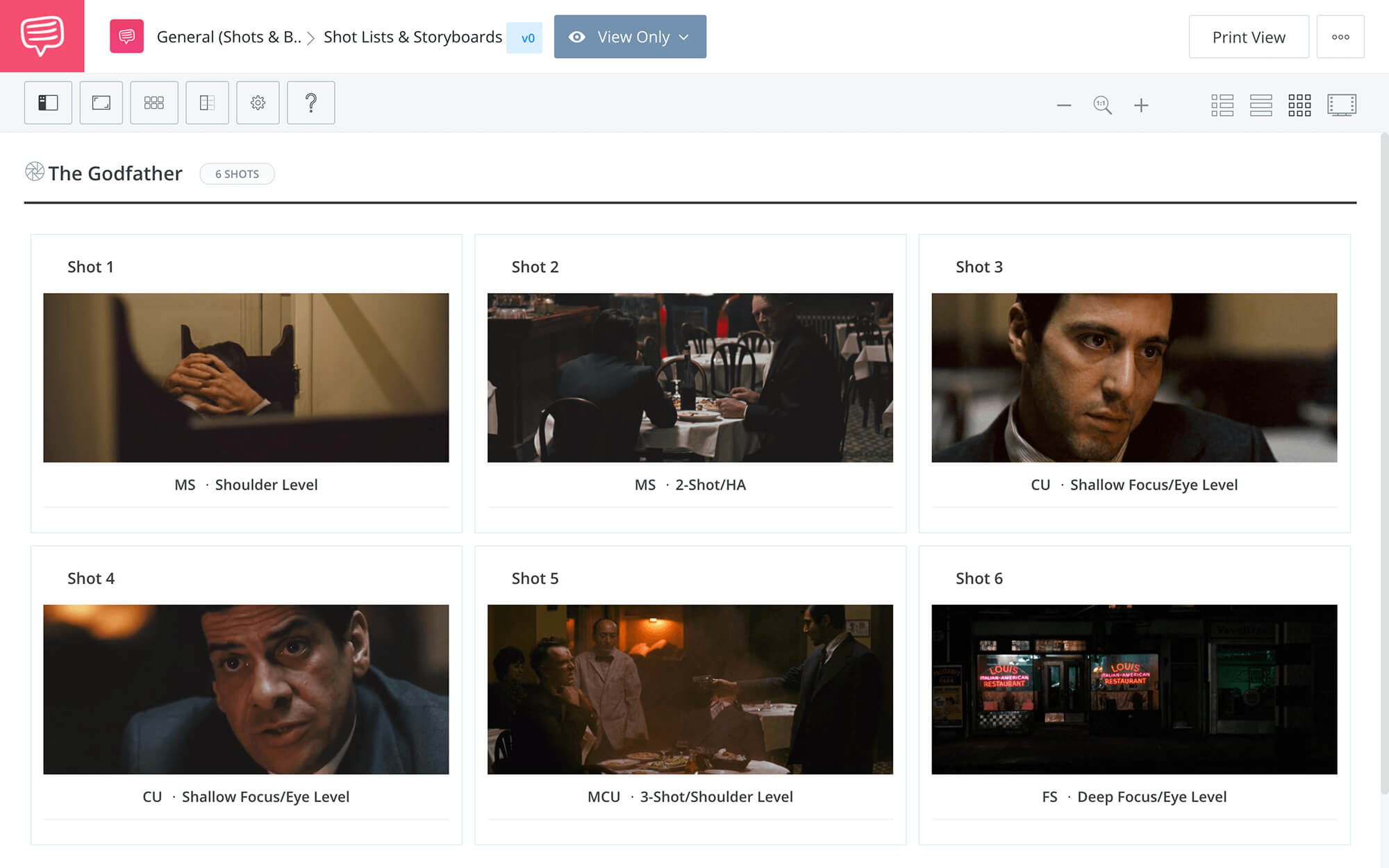Click the column layout toolbar icon
This screenshot has width=1389, height=868.
(x=207, y=103)
